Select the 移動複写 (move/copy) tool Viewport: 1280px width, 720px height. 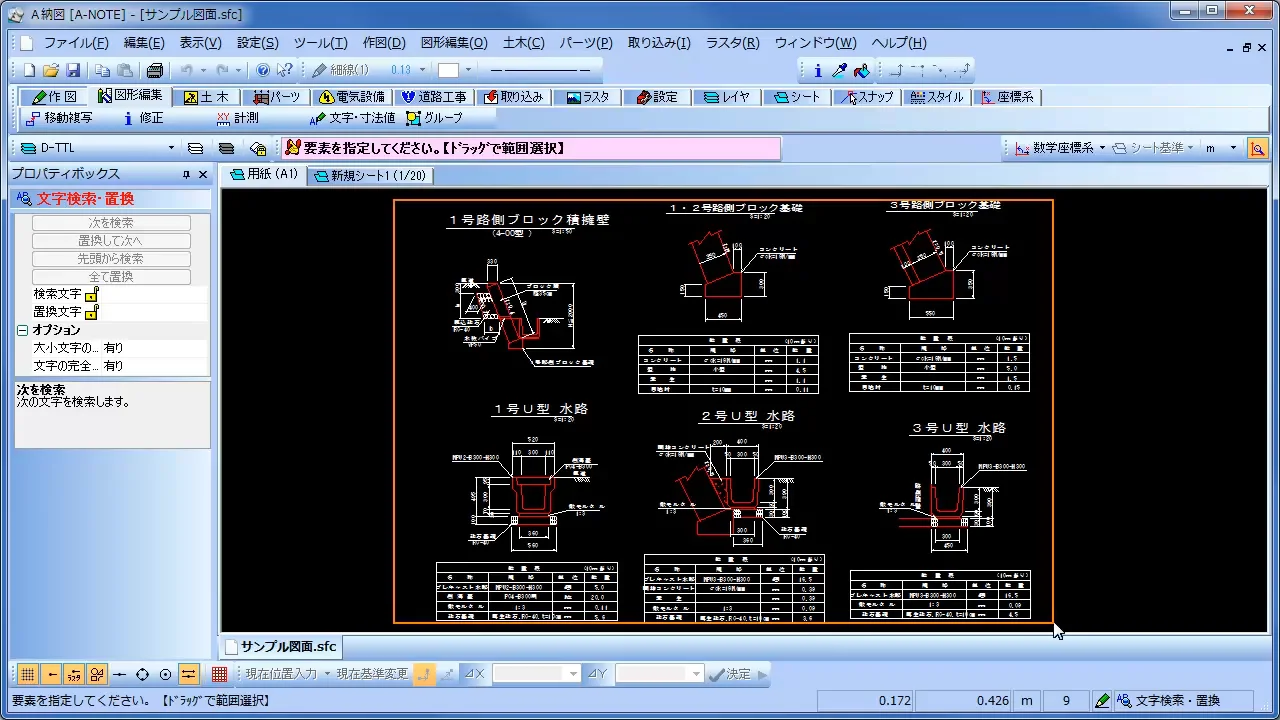click(x=58, y=118)
